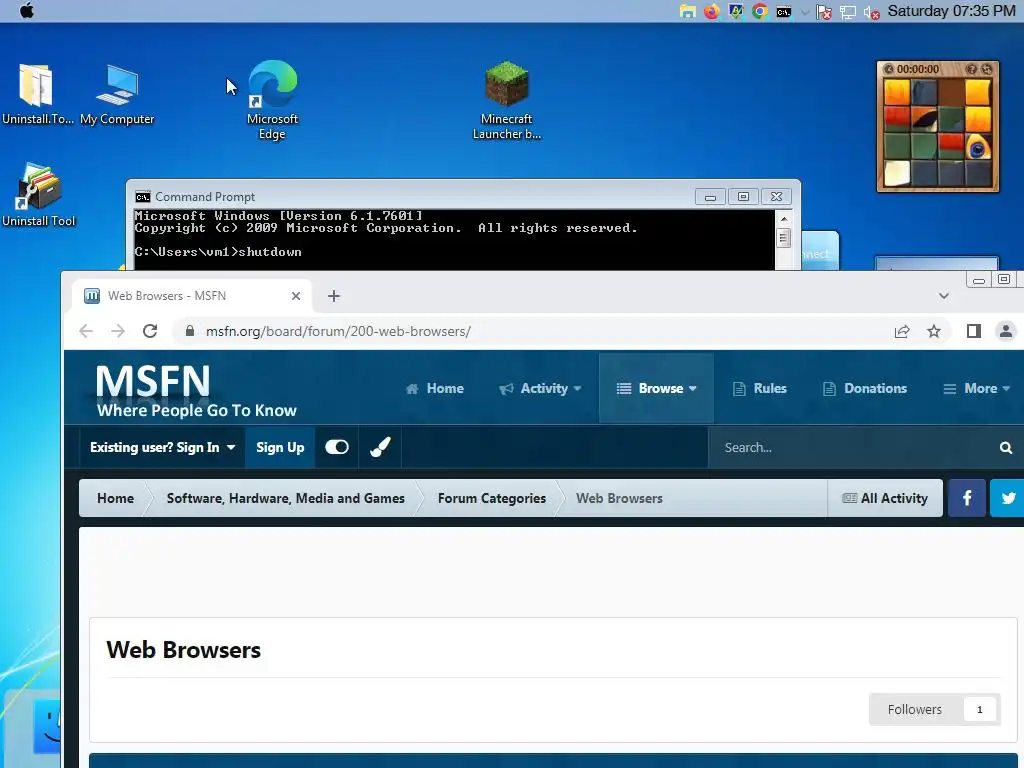Open the network status tray icon
The height and width of the screenshot is (768, 1024).
tap(848, 12)
